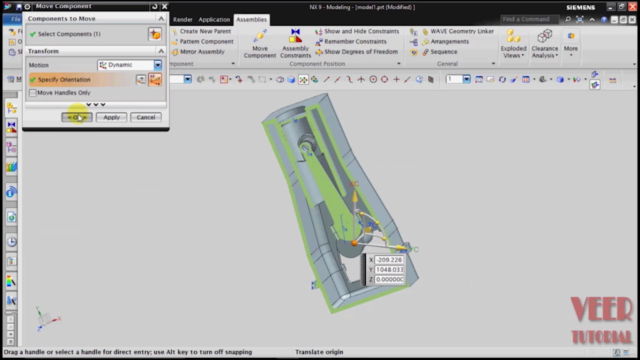
Task: Collapse the Transform section
Action: (x=161, y=51)
